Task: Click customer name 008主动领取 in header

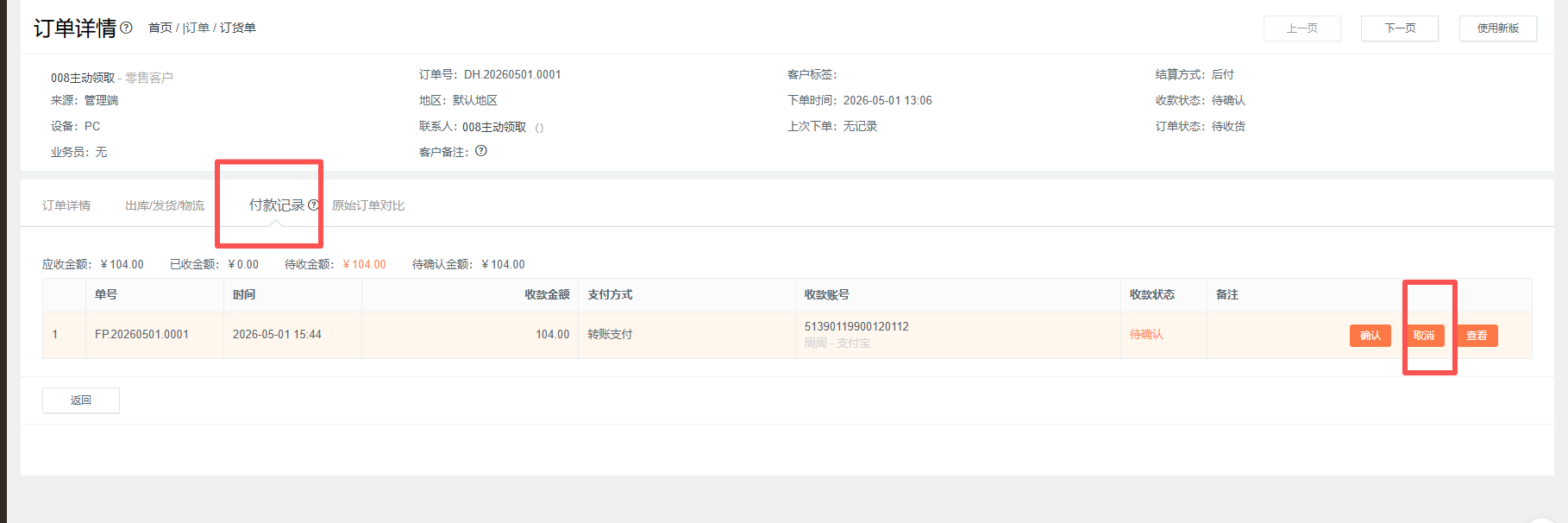Action: click(x=83, y=78)
